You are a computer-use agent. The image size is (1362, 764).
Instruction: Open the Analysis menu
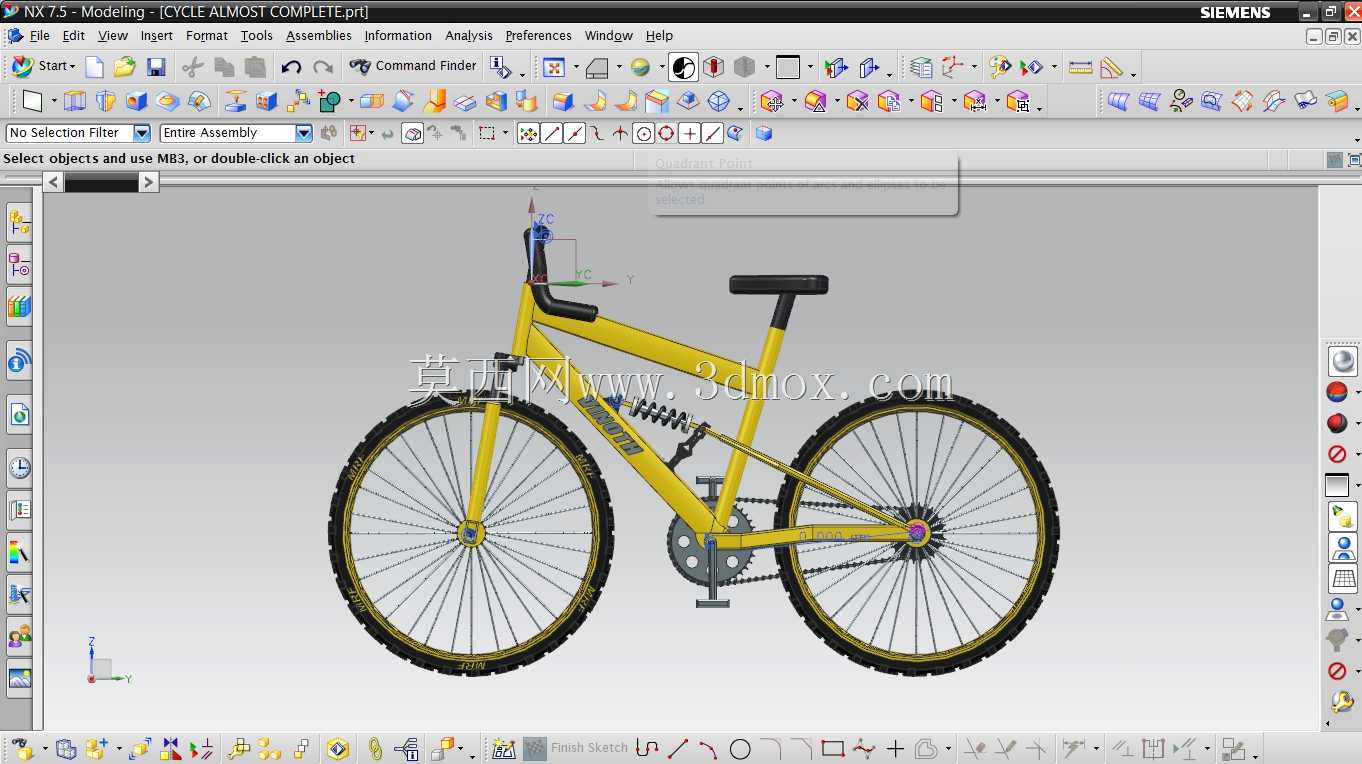point(468,36)
